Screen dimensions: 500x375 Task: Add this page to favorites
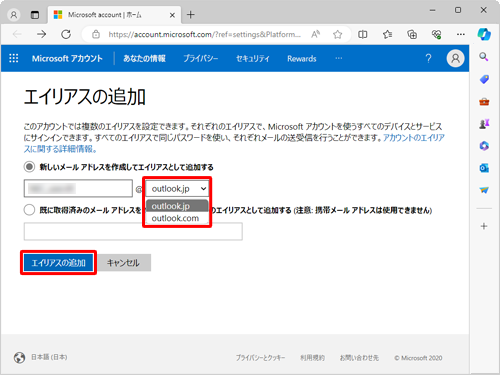[x=337, y=34]
